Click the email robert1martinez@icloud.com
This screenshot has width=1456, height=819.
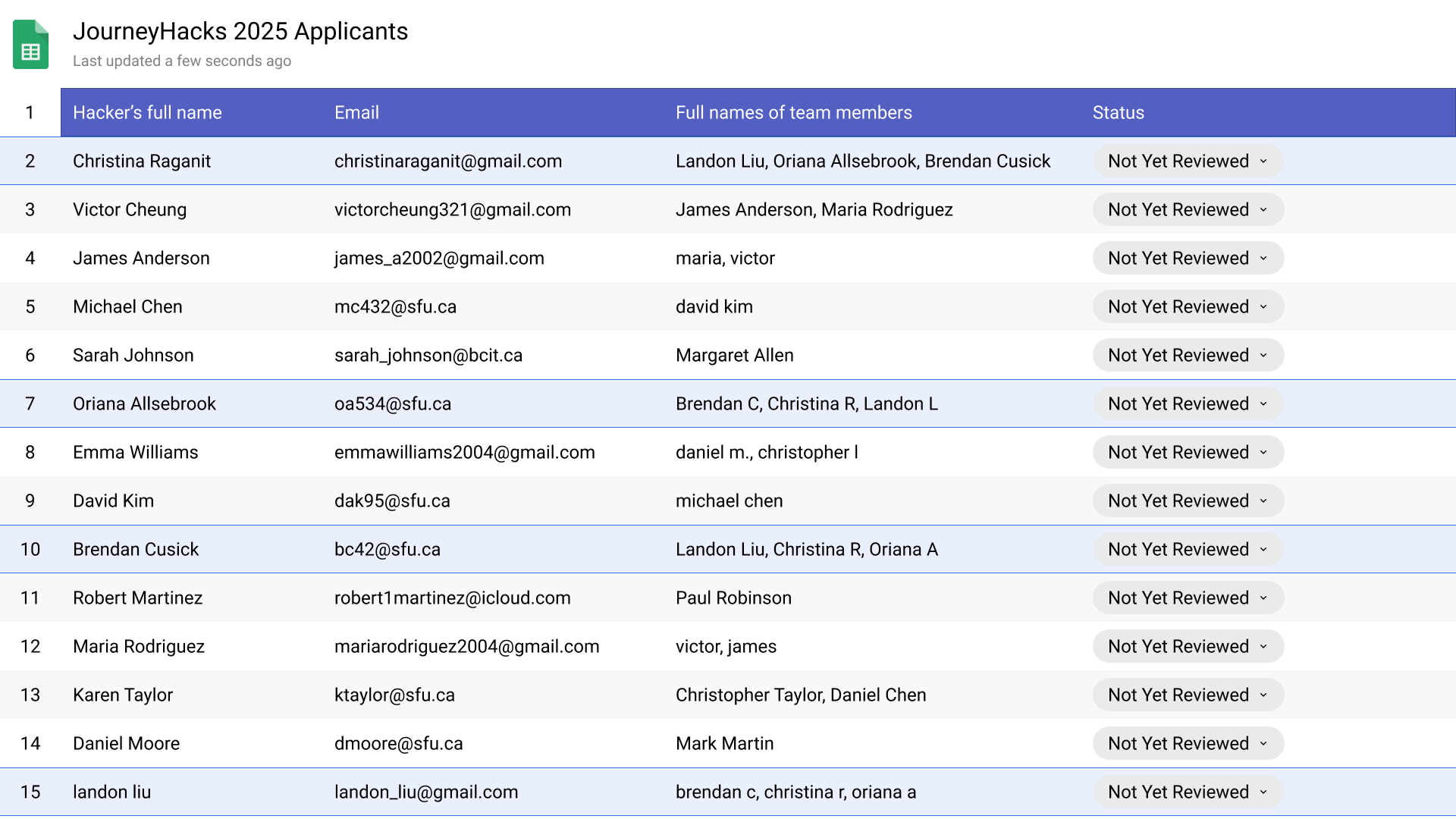click(453, 598)
